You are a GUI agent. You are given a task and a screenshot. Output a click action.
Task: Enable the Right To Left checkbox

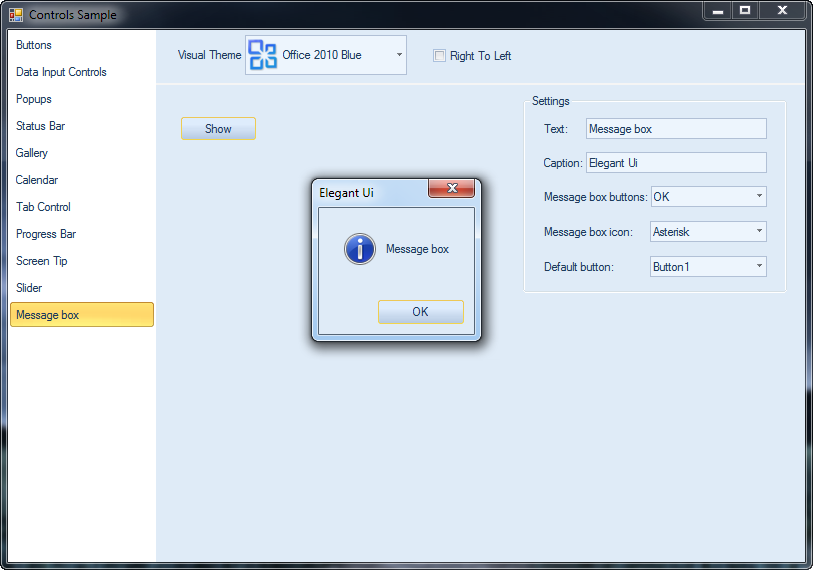point(439,55)
